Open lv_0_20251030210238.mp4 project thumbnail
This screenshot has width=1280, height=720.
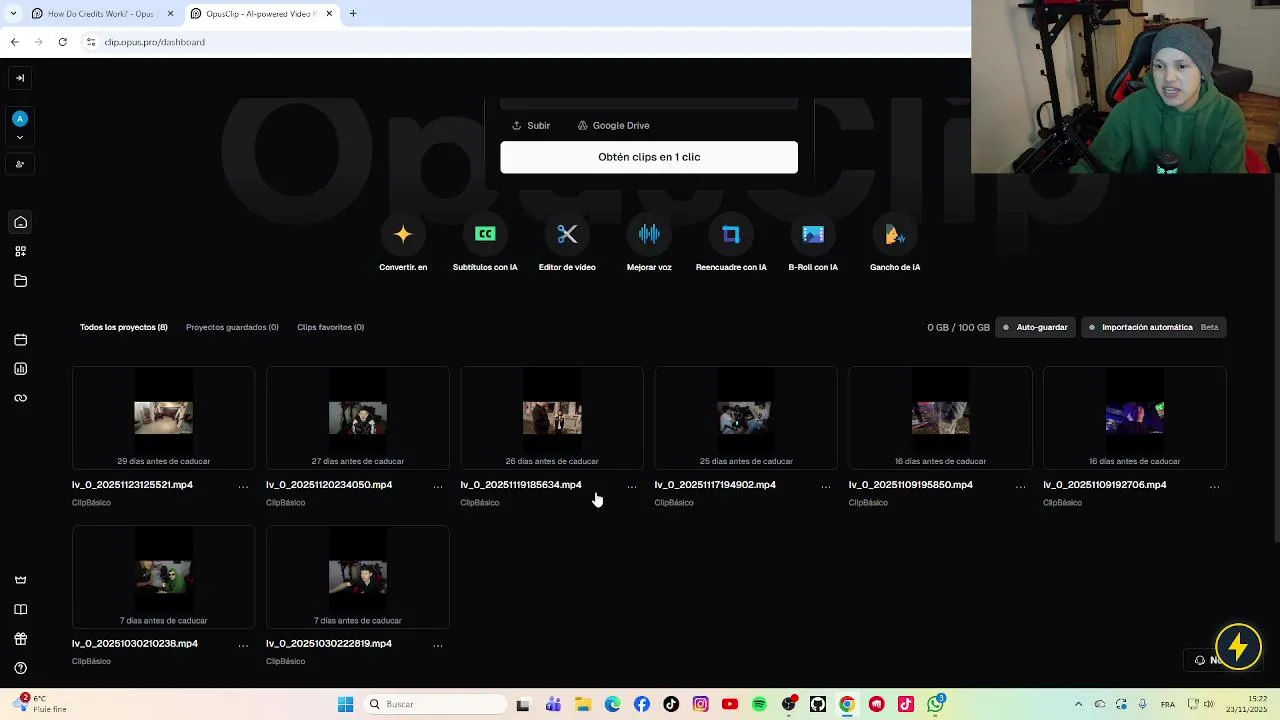pyautogui.click(x=163, y=577)
